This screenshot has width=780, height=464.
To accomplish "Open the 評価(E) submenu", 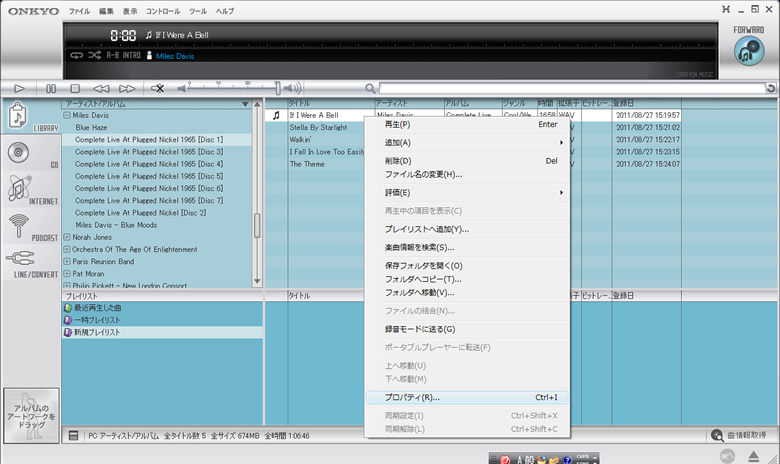I will point(467,192).
